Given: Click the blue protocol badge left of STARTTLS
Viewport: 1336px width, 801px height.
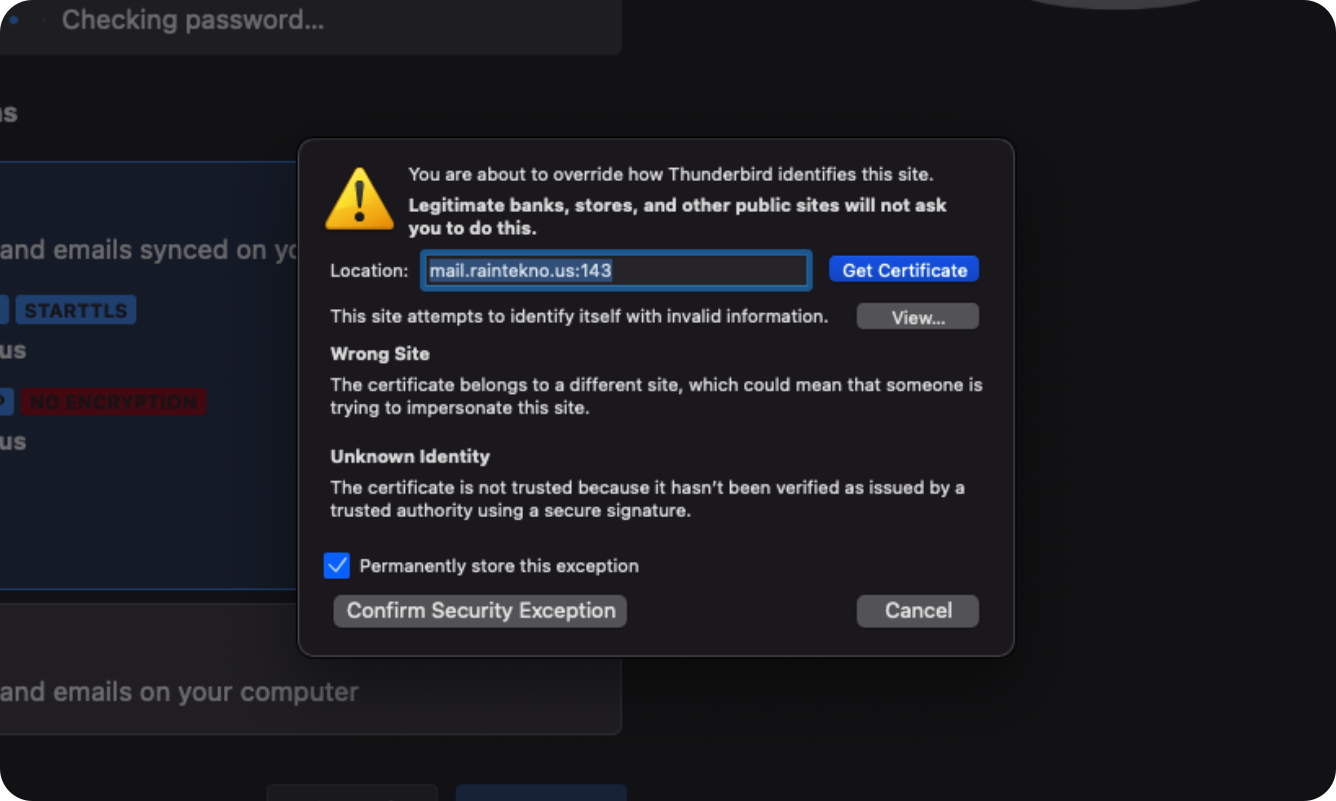Looking at the screenshot, I should tap(4, 310).
